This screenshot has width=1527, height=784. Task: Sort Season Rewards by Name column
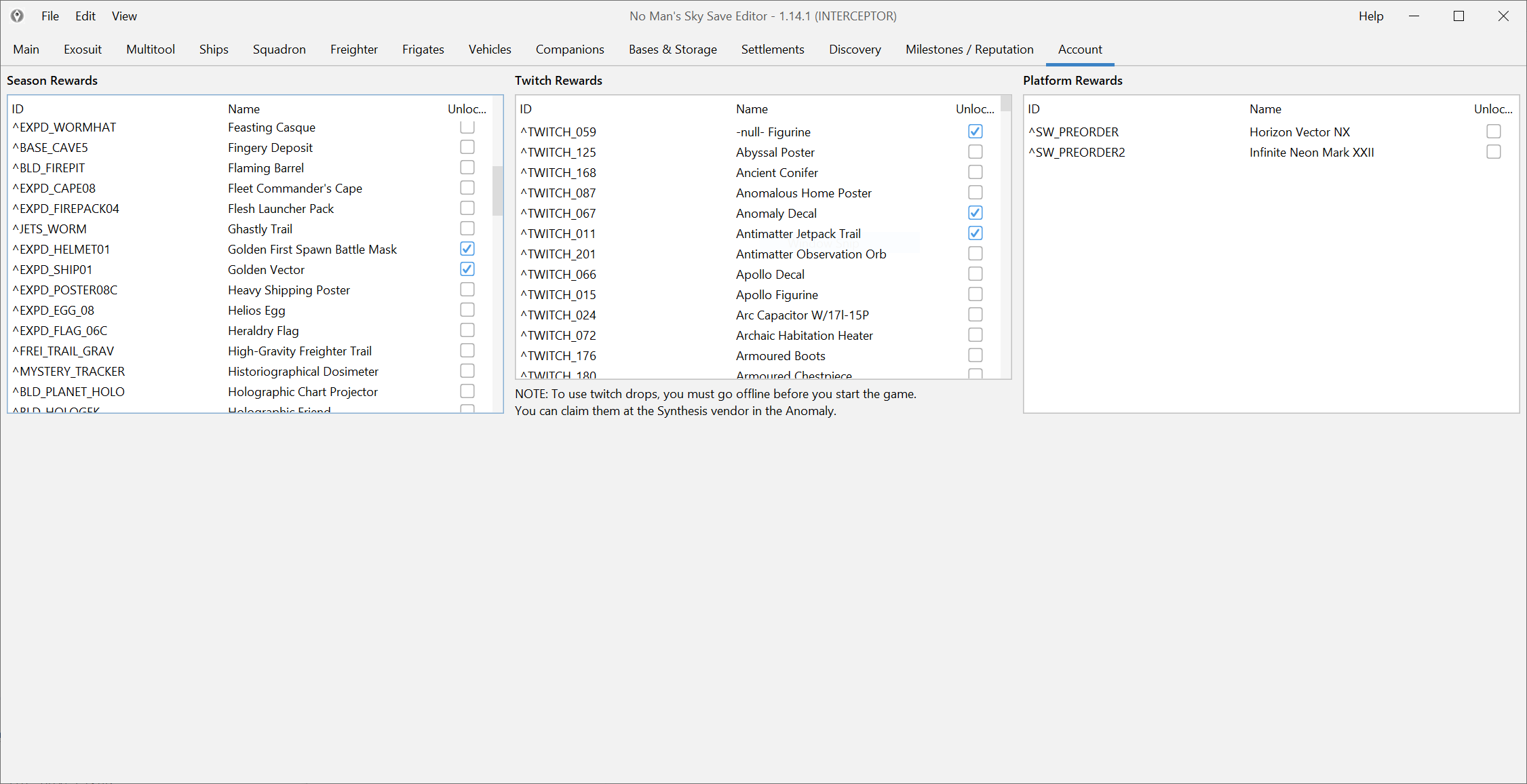pyautogui.click(x=244, y=109)
